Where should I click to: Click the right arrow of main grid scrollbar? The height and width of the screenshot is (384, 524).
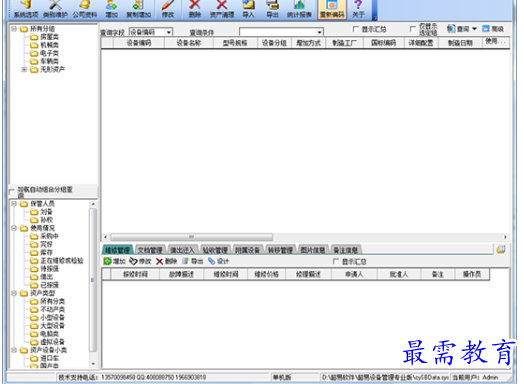tap(505, 237)
